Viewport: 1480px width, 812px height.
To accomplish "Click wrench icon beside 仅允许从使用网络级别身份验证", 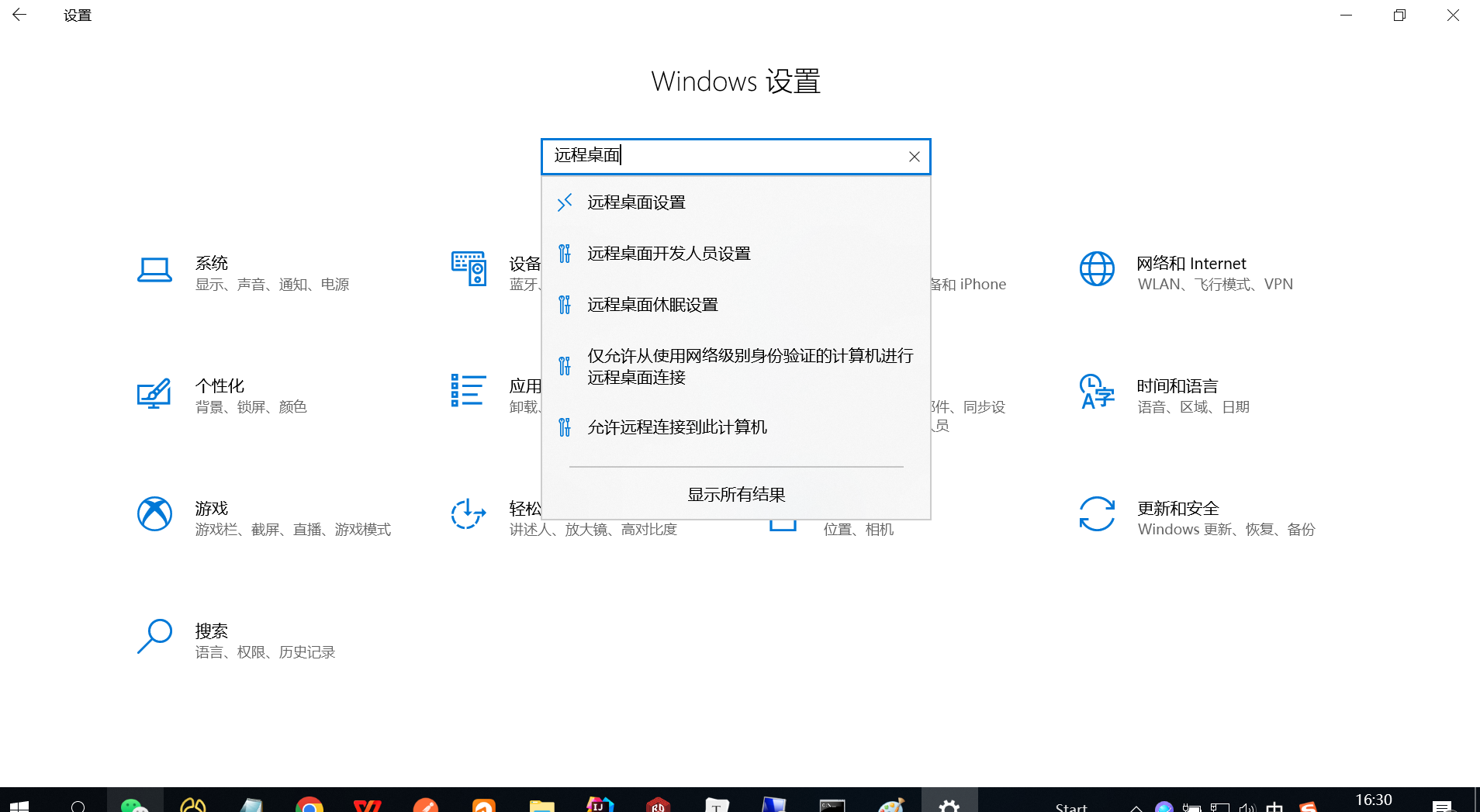I will coord(565,366).
